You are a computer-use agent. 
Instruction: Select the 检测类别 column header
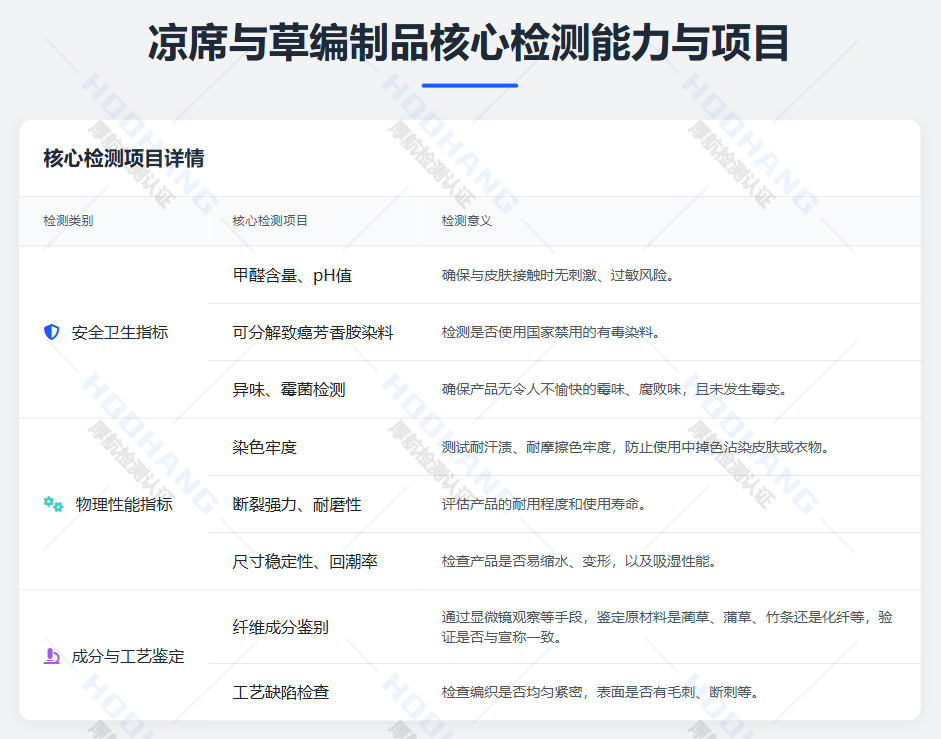coord(68,220)
